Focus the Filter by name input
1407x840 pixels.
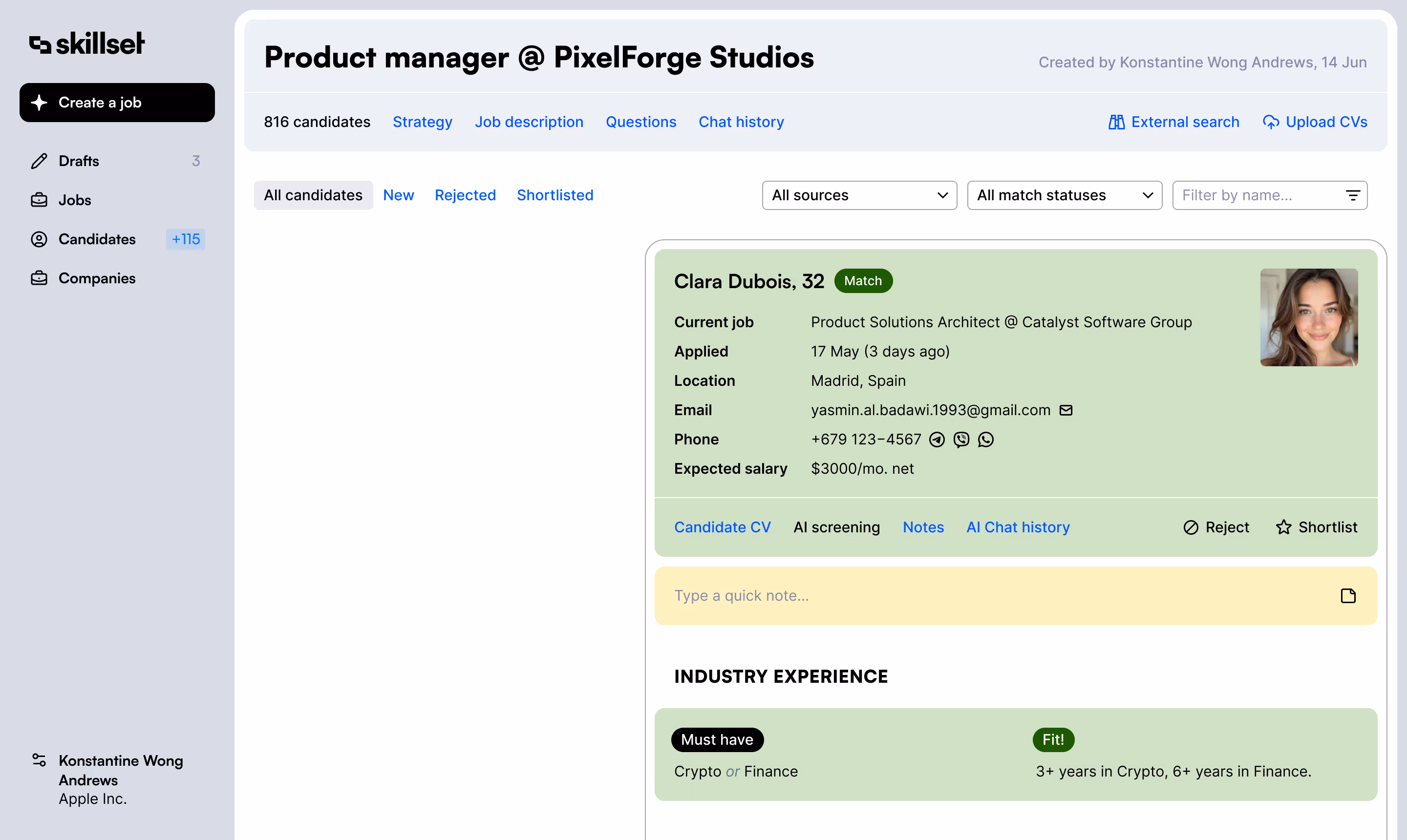point(1270,195)
